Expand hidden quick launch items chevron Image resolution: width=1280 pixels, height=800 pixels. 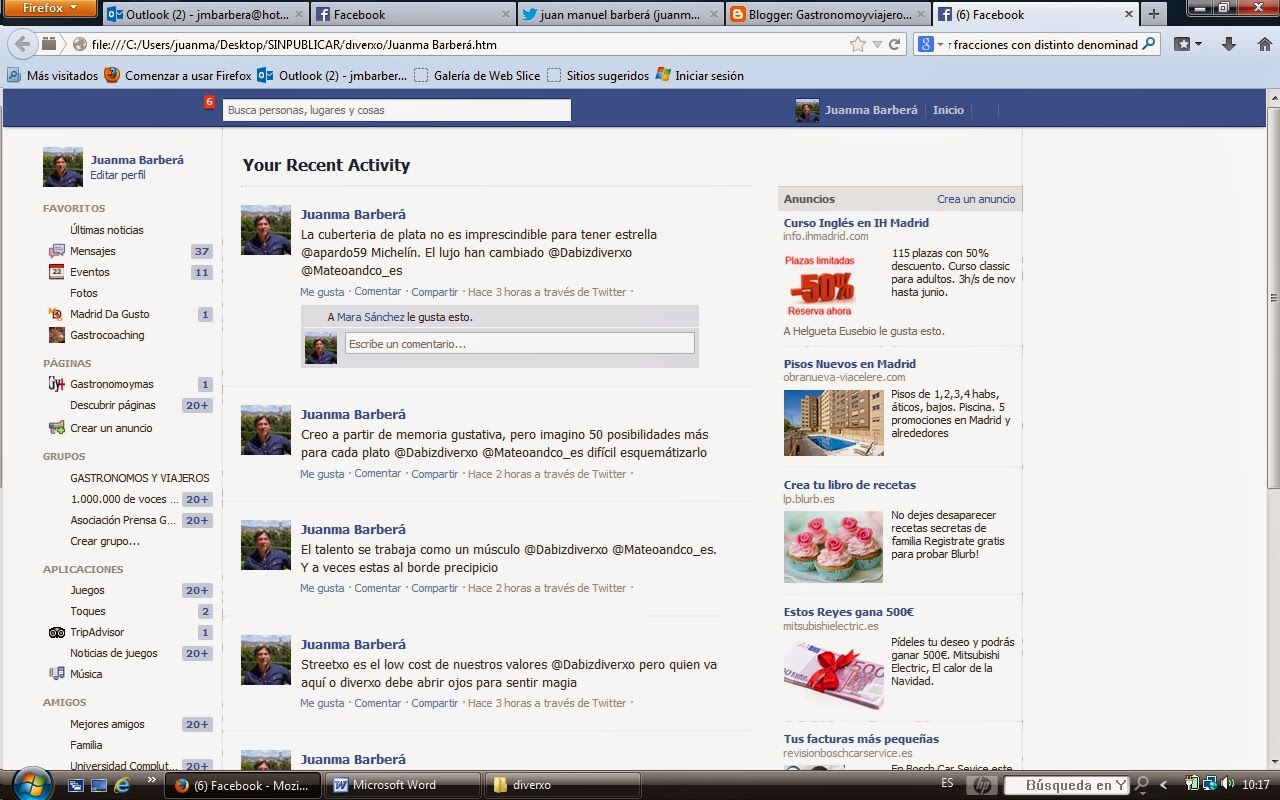(x=152, y=779)
